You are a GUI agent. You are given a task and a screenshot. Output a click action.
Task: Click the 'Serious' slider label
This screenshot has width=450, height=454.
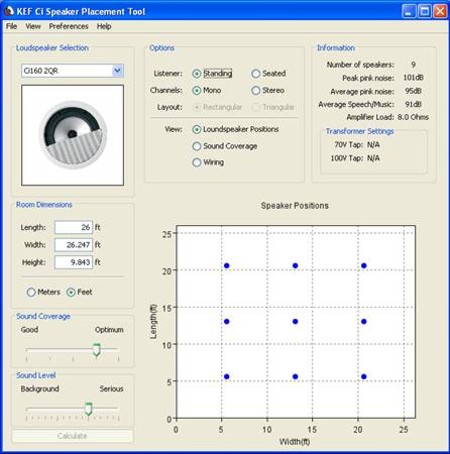coord(112,389)
